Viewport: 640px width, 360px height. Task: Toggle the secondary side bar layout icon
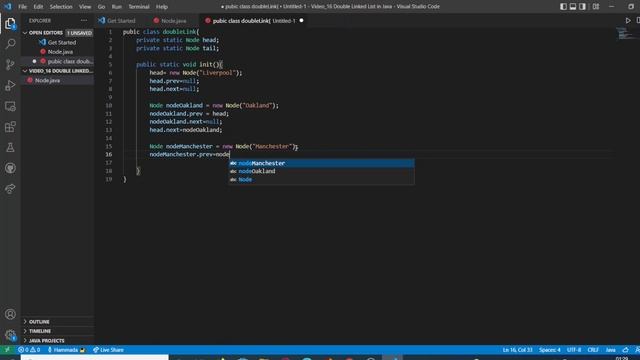tap(582, 7)
